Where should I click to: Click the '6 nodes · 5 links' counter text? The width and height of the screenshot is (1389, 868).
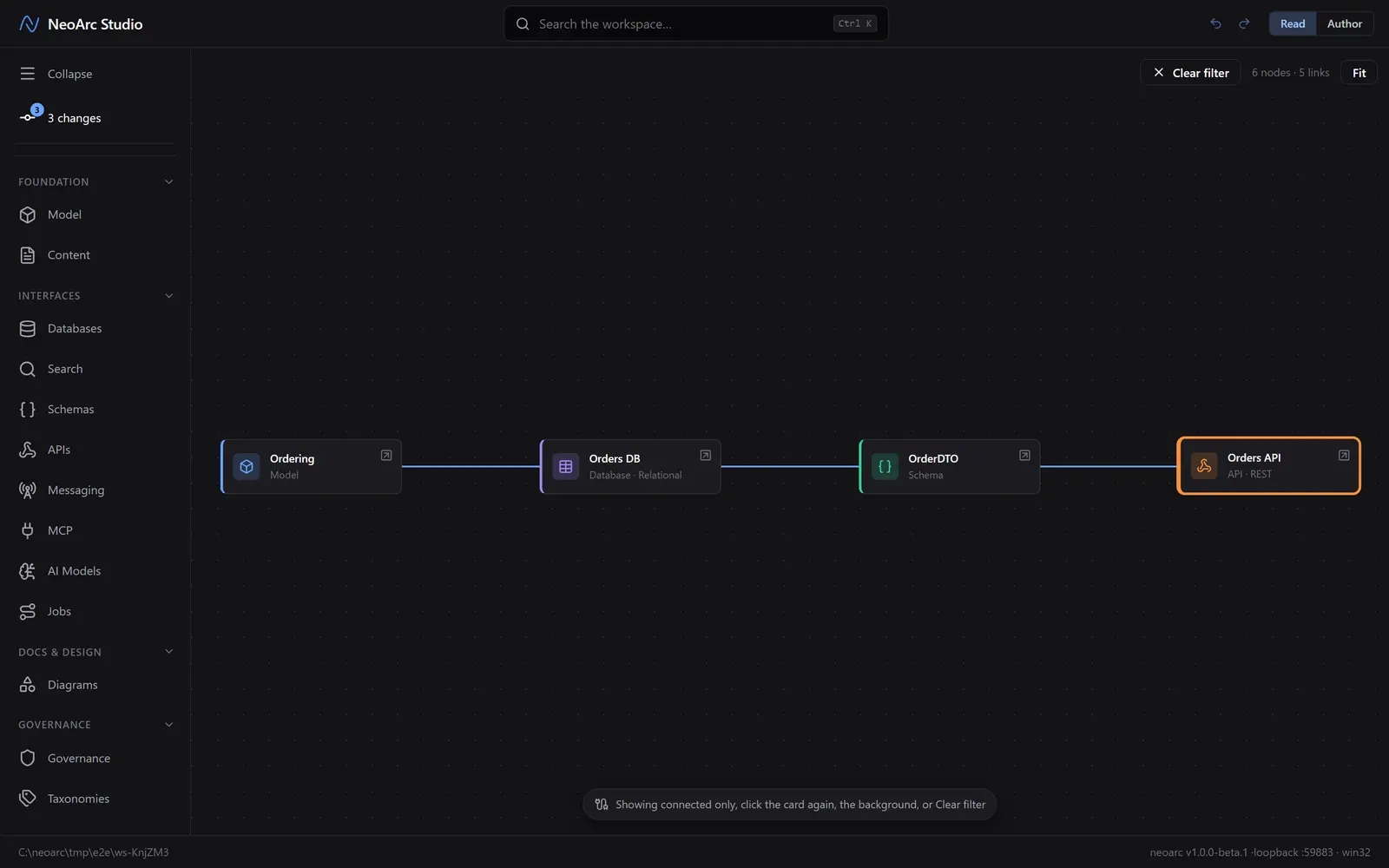click(x=1290, y=73)
